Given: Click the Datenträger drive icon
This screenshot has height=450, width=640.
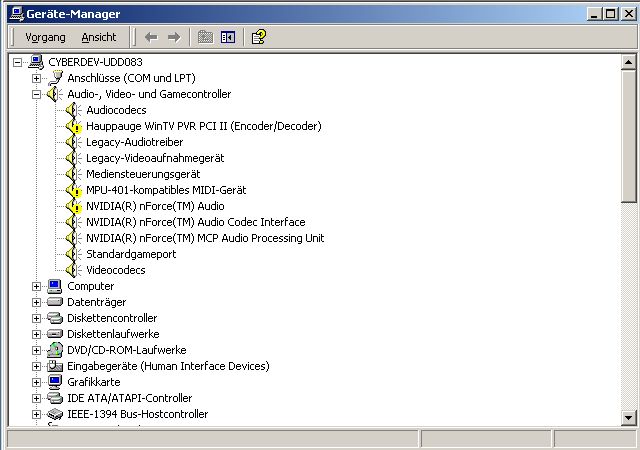Looking at the screenshot, I should pyautogui.click(x=55, y=302).
